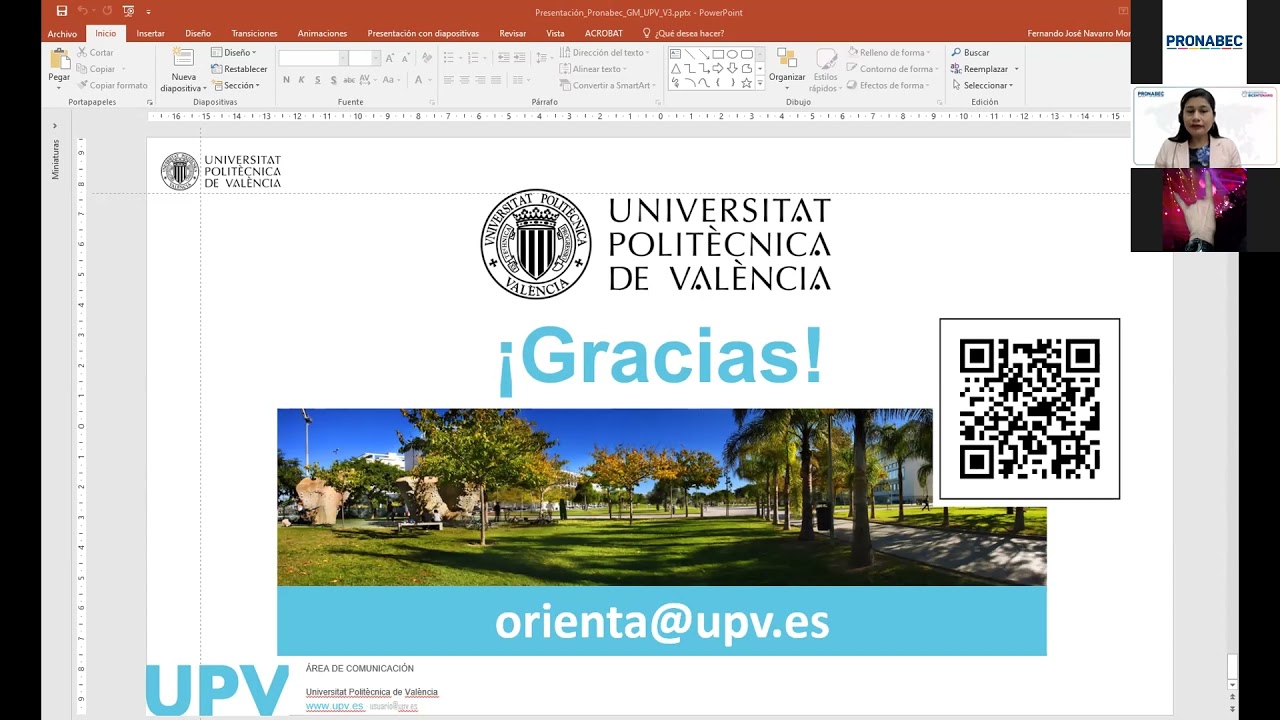Add a Nueva diapositiva
The width and height of the screenshot is (1280, 720).
pos(183,70)
